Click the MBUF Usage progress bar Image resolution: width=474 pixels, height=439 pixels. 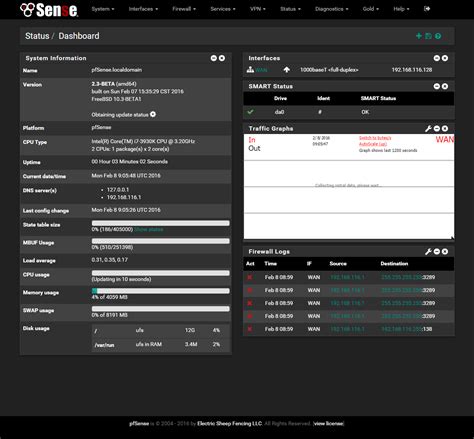[x=161, y=241]
